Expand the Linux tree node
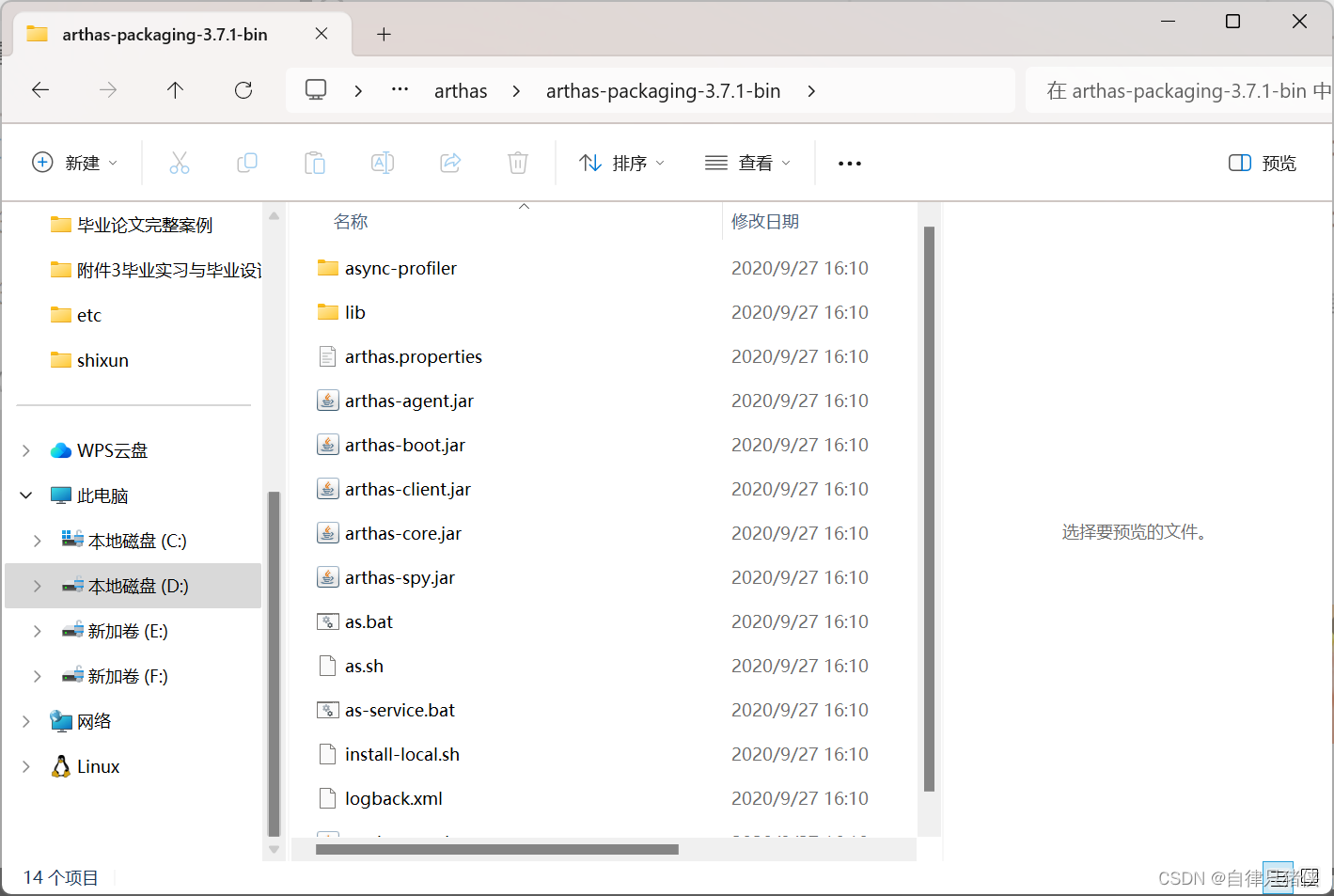This screenshot has height=896, width=1334. [26, 766]
